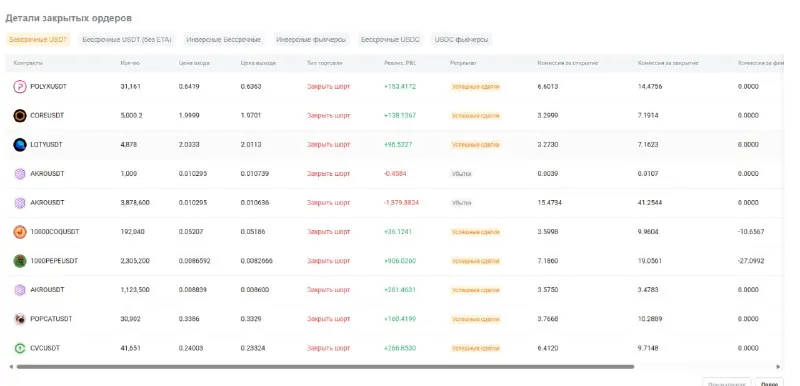This screenshot has width=800, height=386.
Task: Click the COREUSDT contract name
Action: [47, 116]
